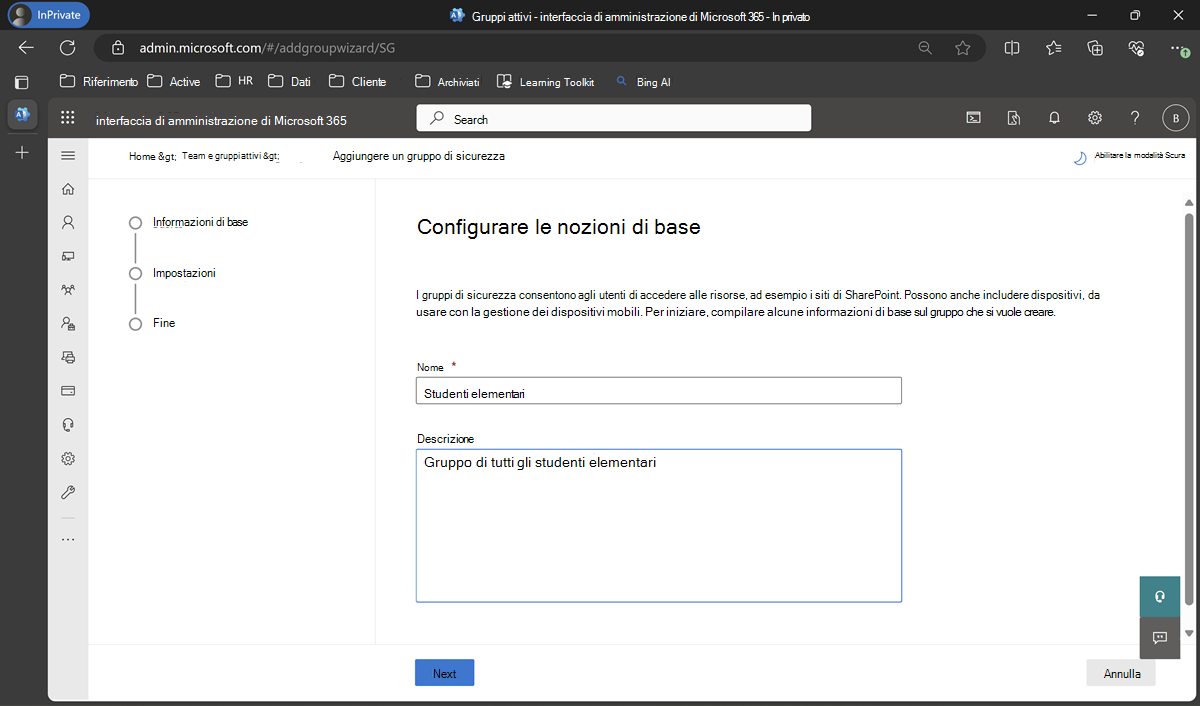
Task: Click the floating feedback chat button
Action: tap(1160, 637)
